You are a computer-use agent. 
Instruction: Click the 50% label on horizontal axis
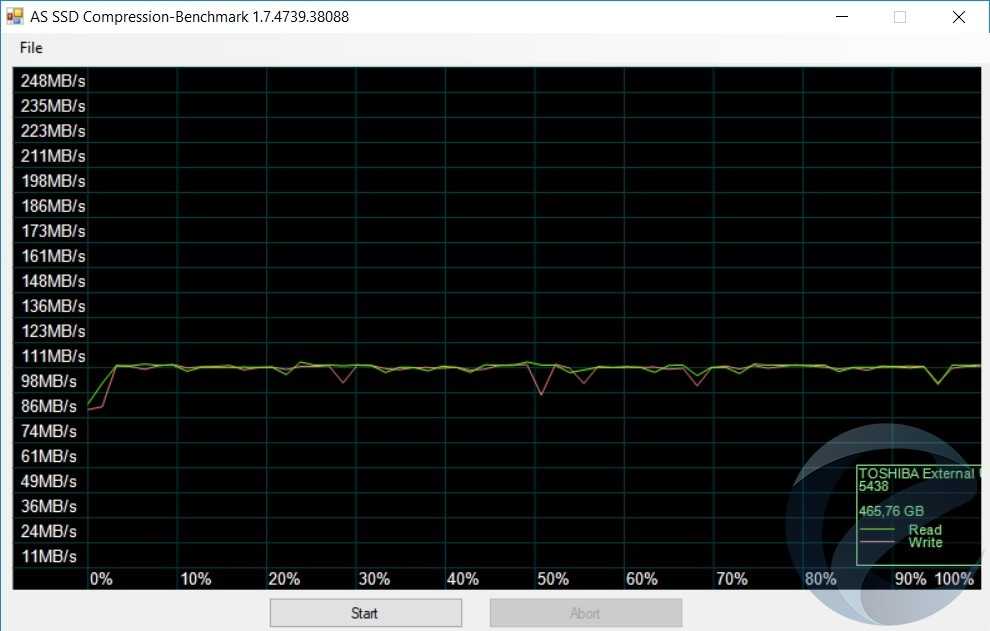click(552, 579)
